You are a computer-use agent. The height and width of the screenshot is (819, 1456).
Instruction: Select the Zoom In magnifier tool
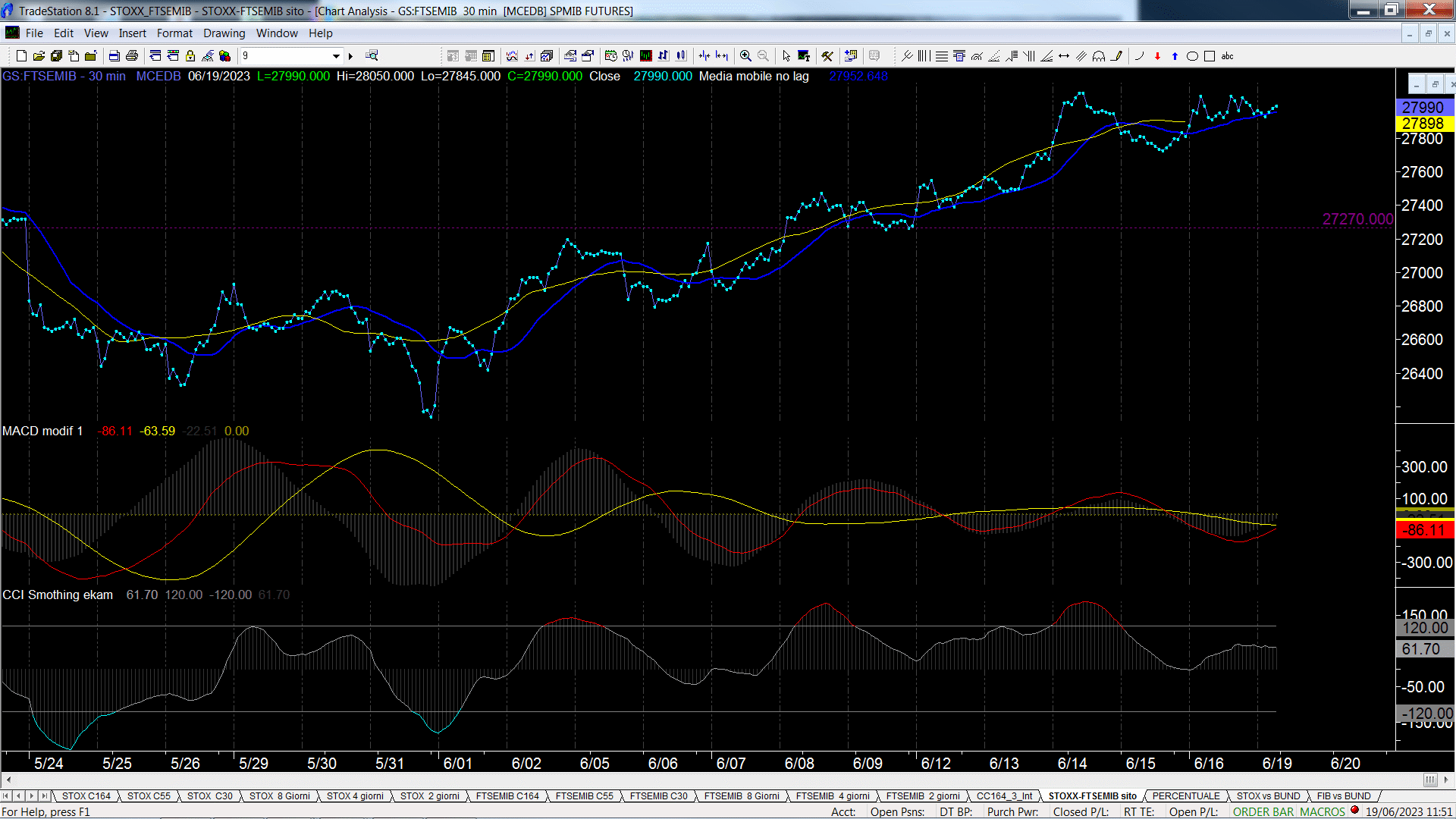coord(745,55)
